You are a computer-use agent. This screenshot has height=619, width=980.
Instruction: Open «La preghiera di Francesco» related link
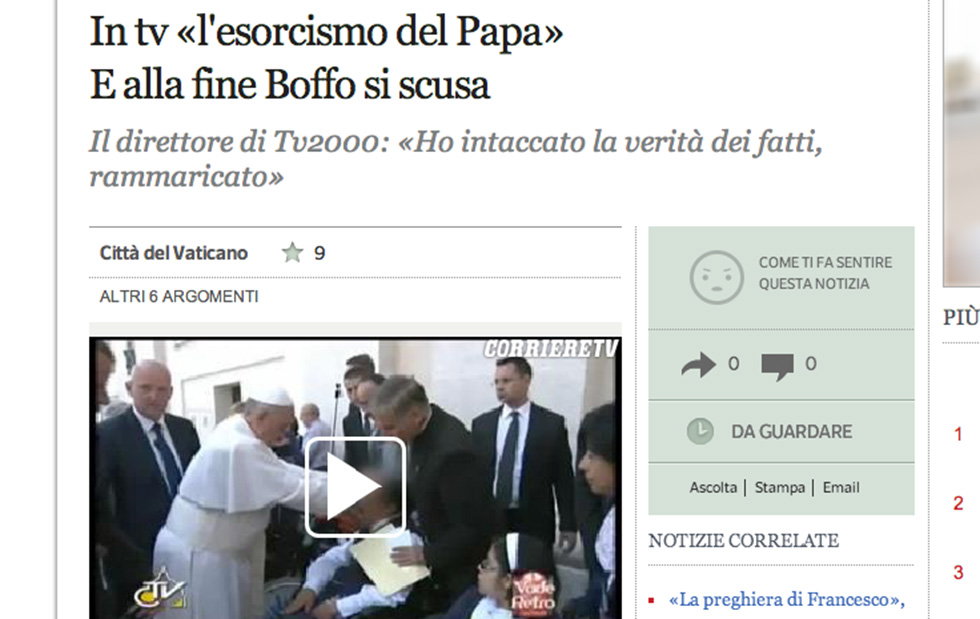pos(787,600)
